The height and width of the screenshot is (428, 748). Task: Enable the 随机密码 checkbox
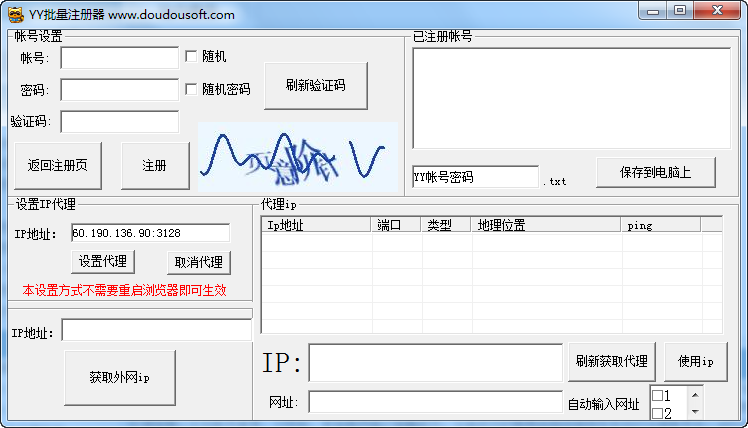tap(191, 89)
